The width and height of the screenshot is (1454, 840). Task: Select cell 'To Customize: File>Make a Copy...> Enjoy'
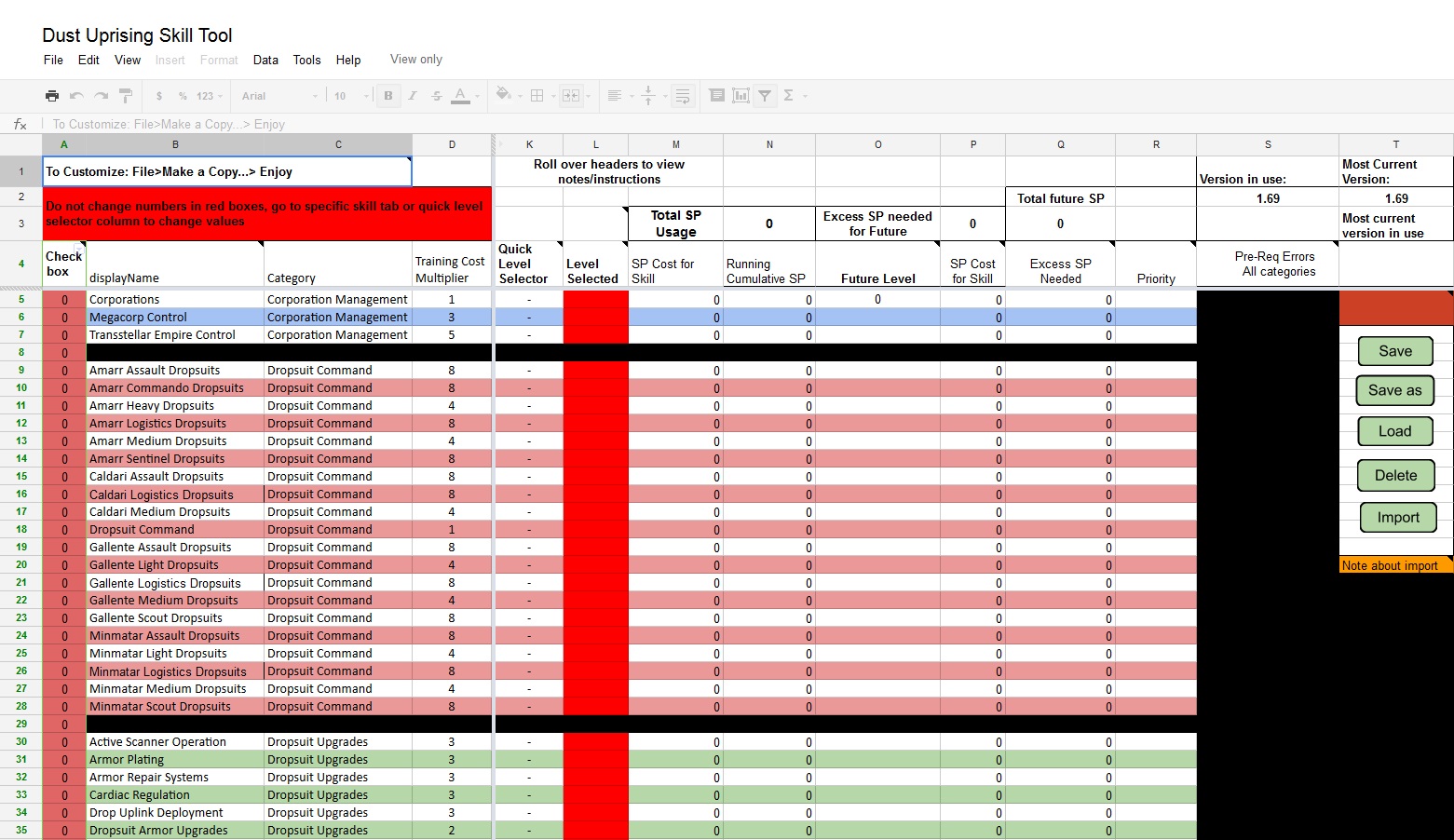[227, 171]
